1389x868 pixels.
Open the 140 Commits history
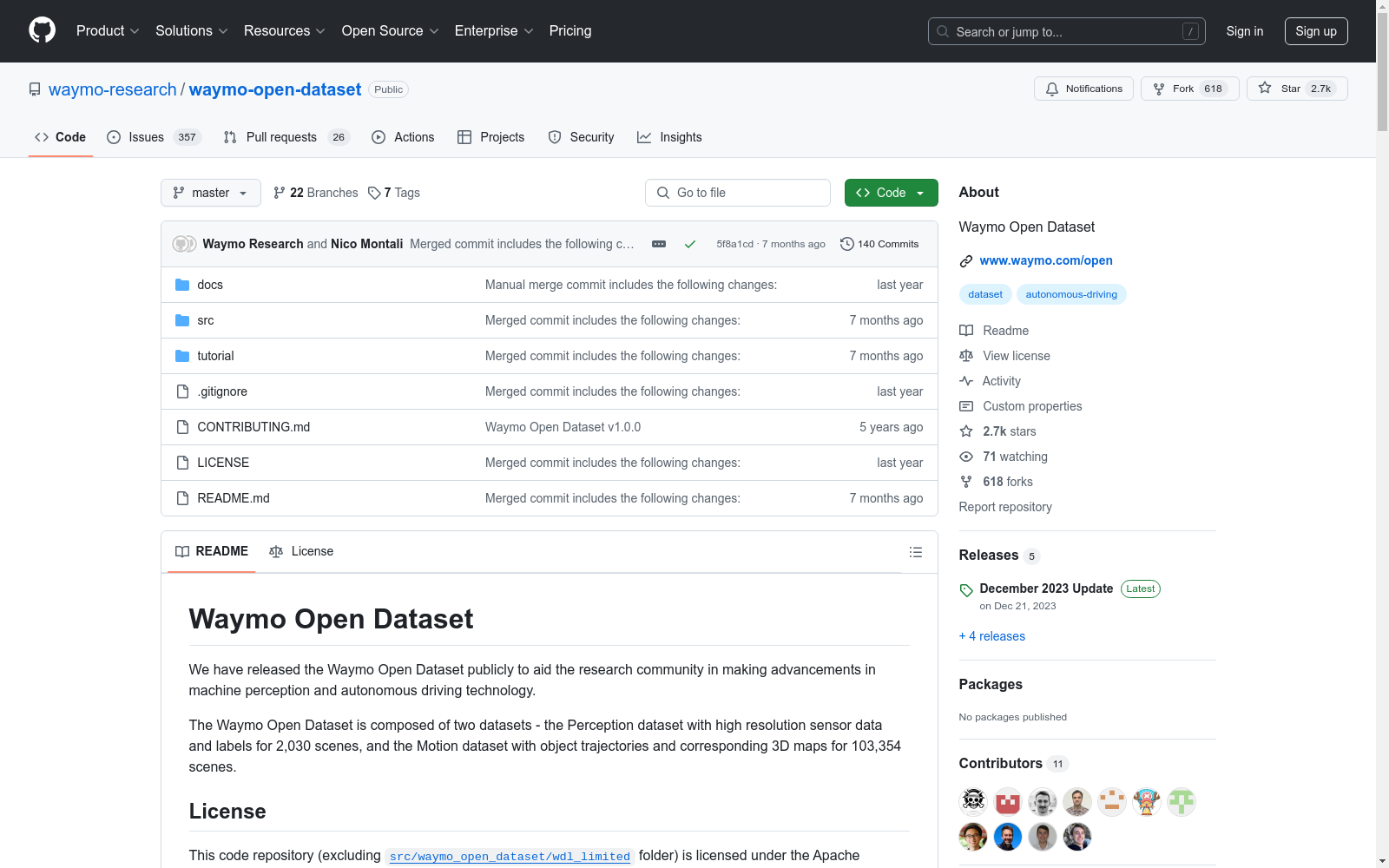(x=879, y=244)
